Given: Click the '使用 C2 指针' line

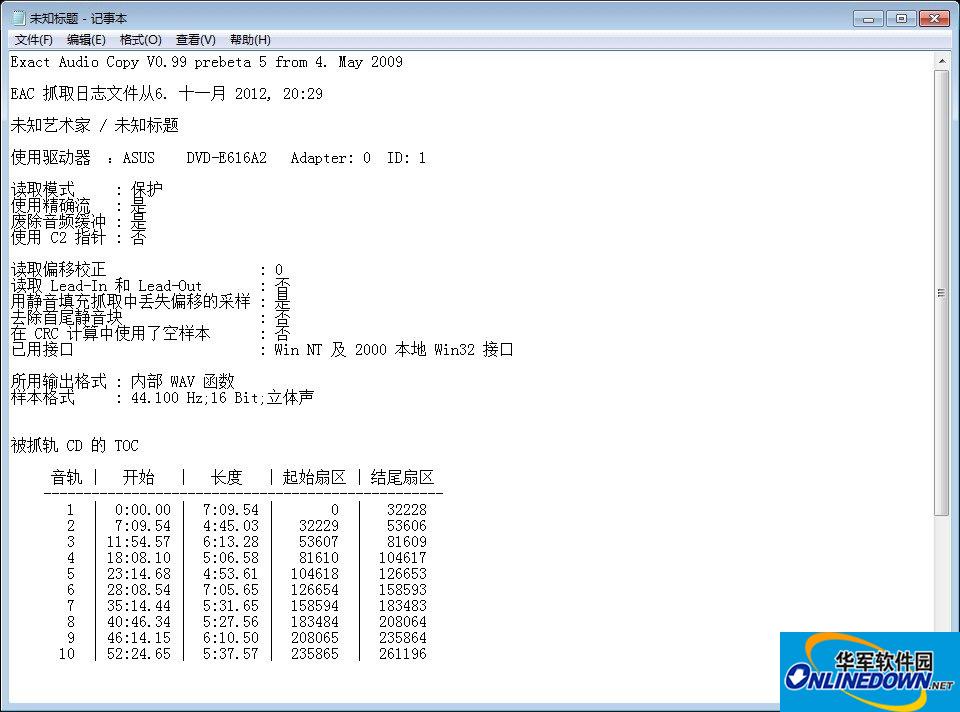Looking at the screenshot, I should pos(78,237).
